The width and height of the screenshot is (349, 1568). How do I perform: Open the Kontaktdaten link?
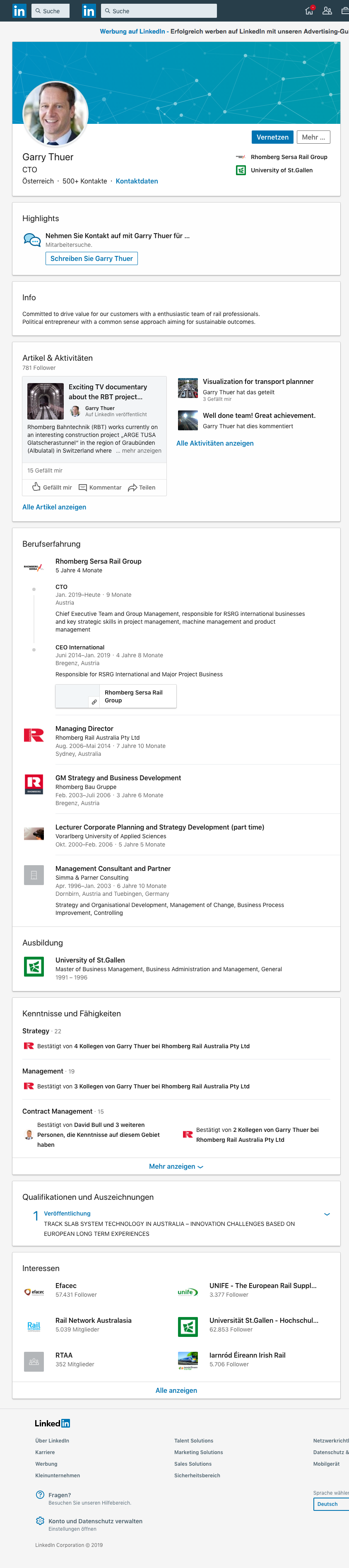(137, 181)
